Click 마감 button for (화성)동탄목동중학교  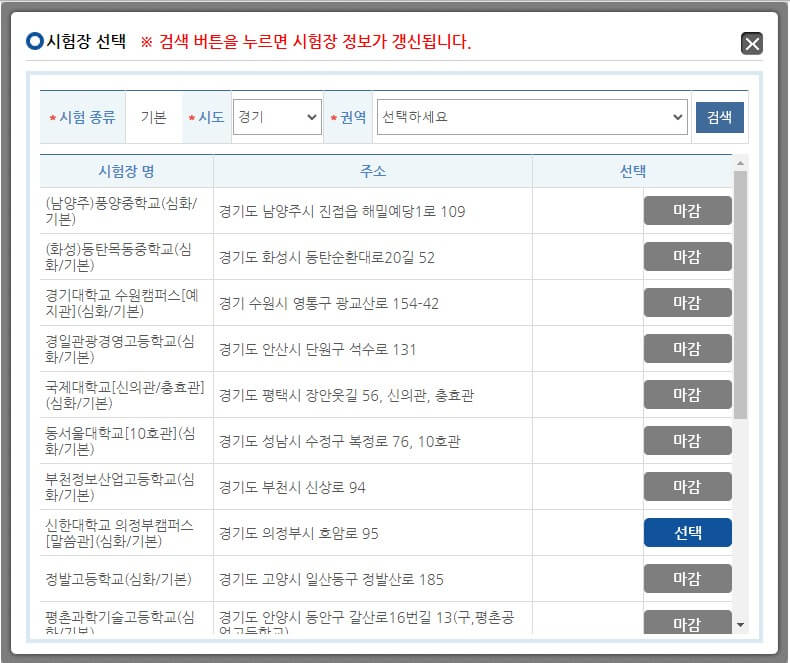(x=688, y=256)
